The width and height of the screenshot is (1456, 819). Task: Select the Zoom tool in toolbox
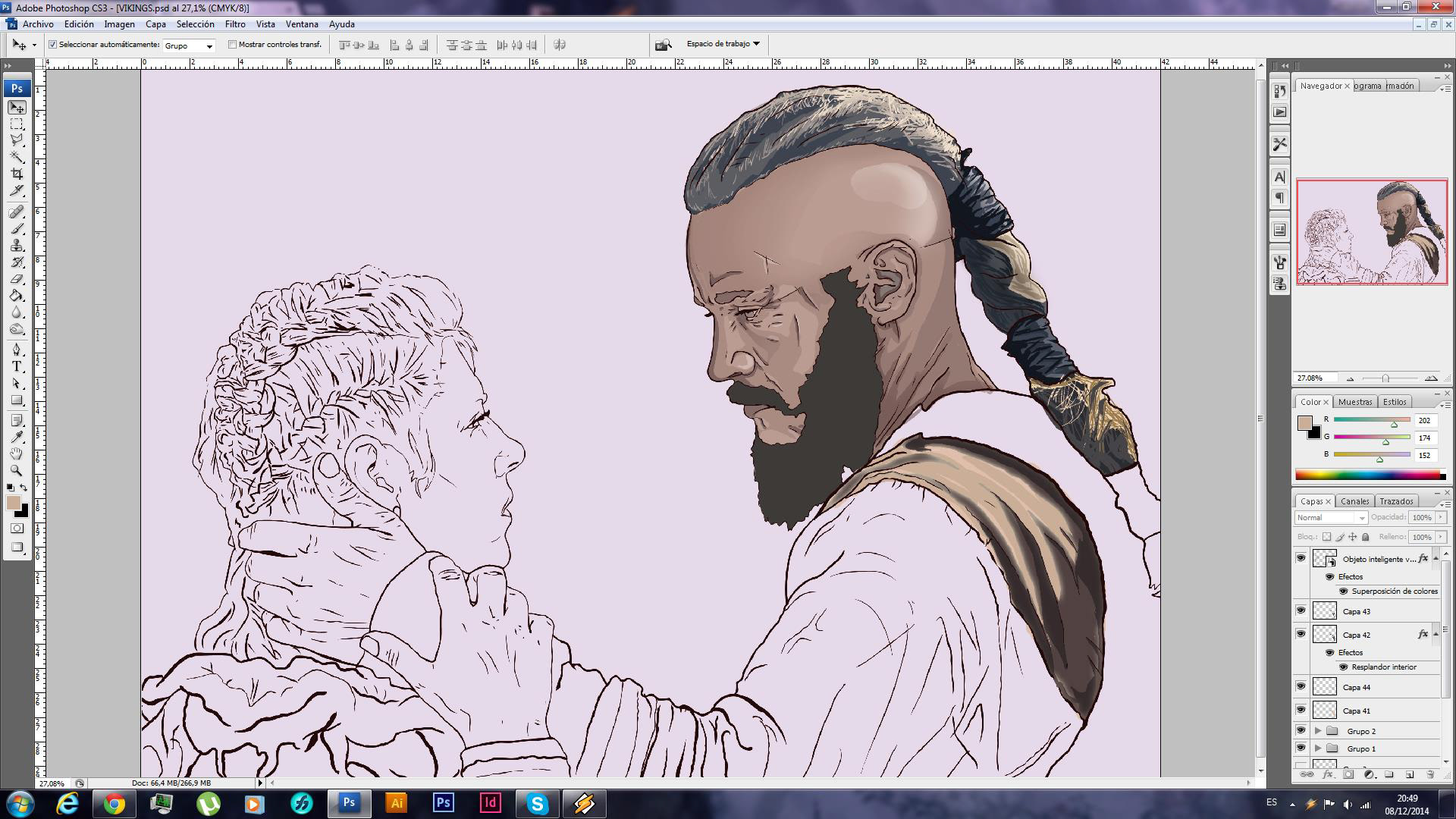point(17,470)
